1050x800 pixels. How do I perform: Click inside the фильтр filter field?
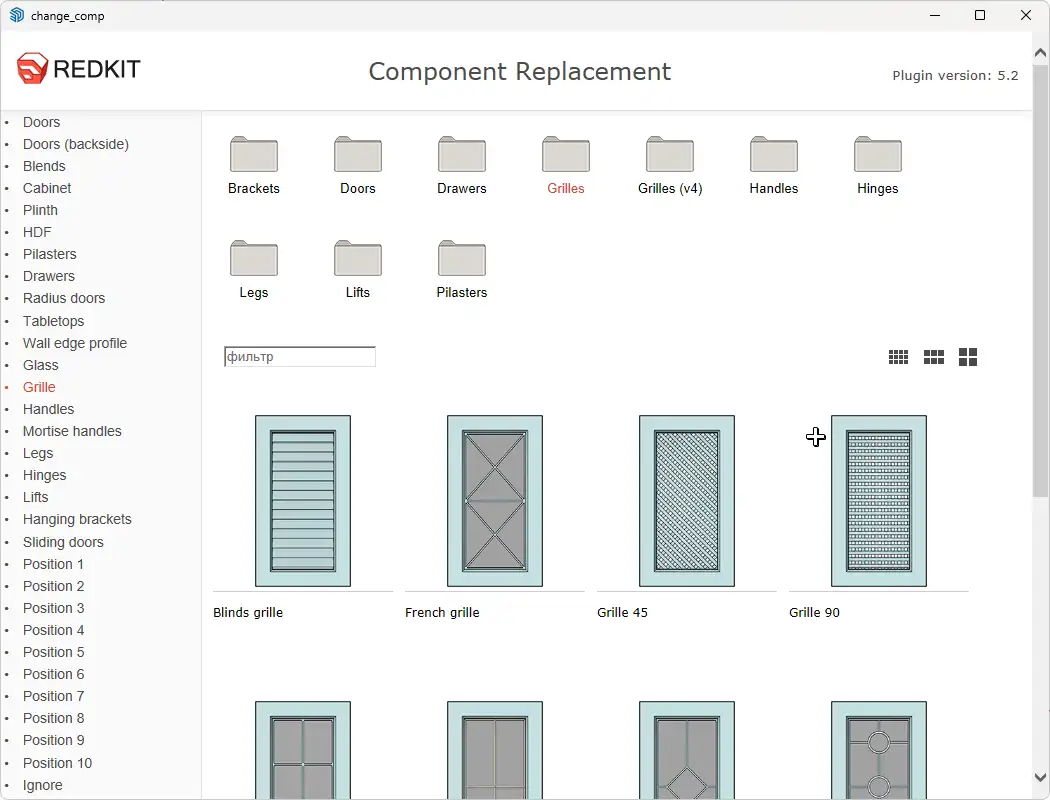tap(299, 356)
